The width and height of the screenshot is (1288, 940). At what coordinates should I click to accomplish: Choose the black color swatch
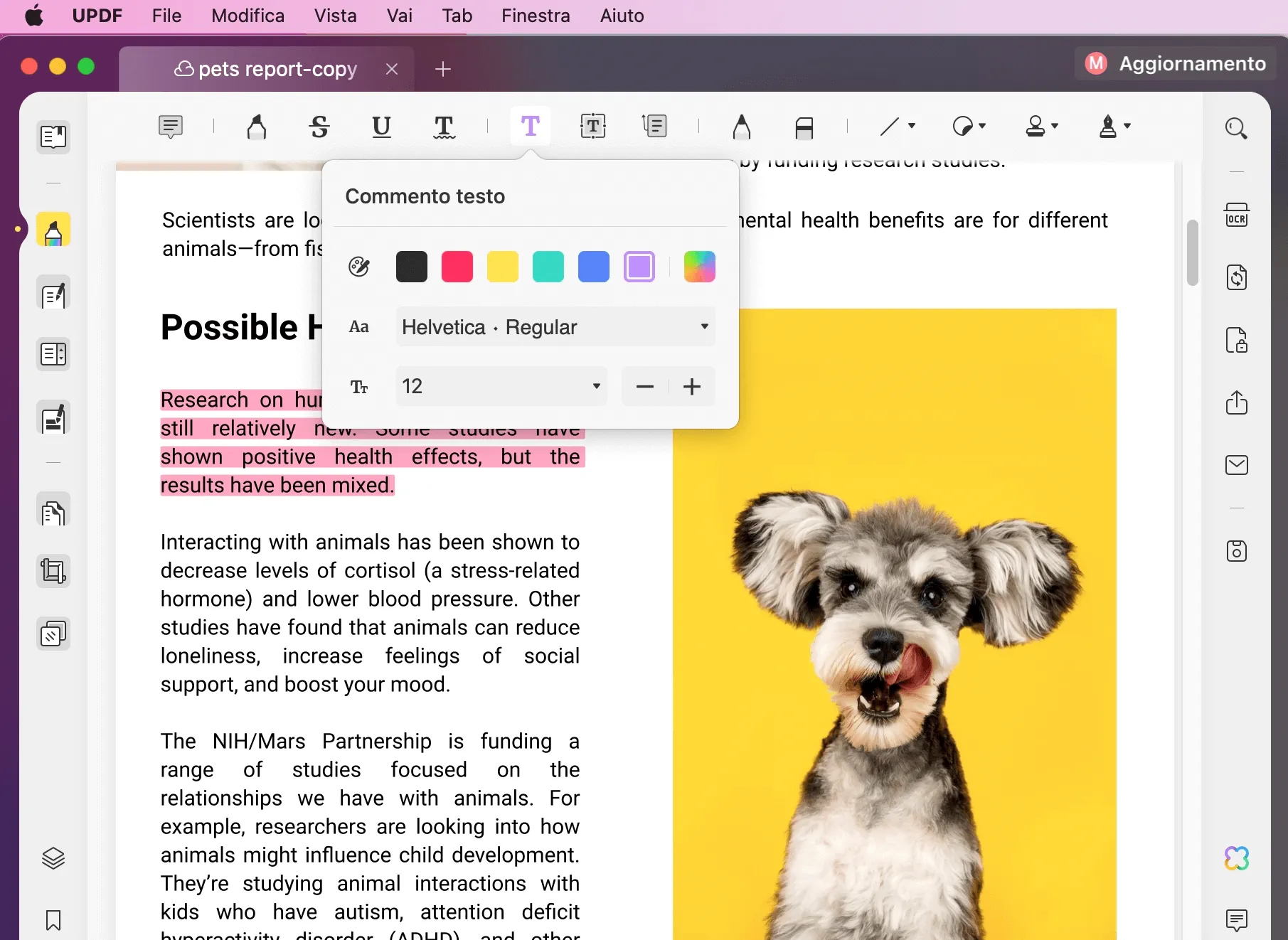tap(412, 267)
